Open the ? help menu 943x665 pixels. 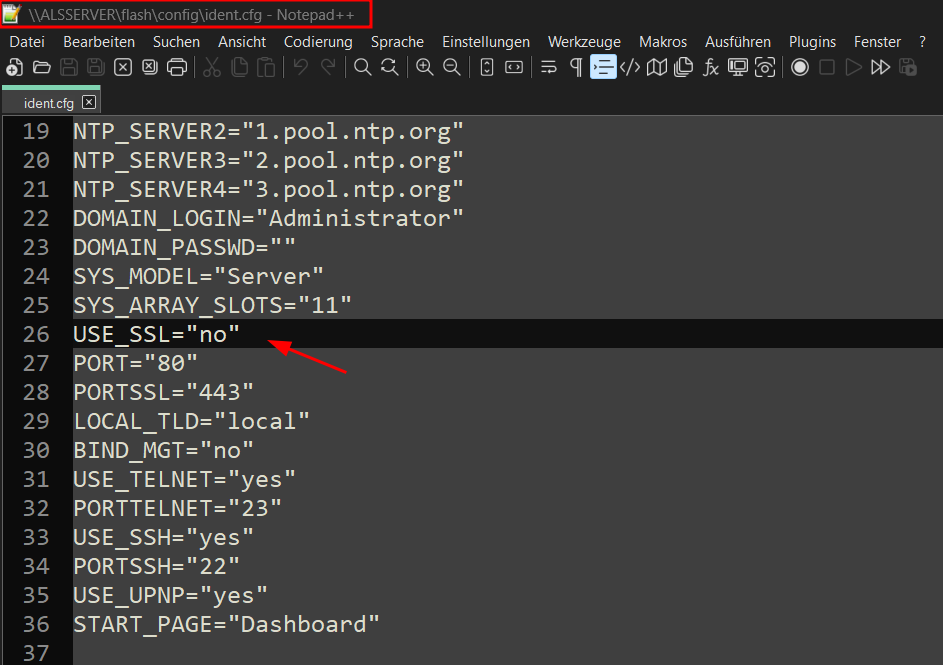pyautogui.click(x=923, y=42)
